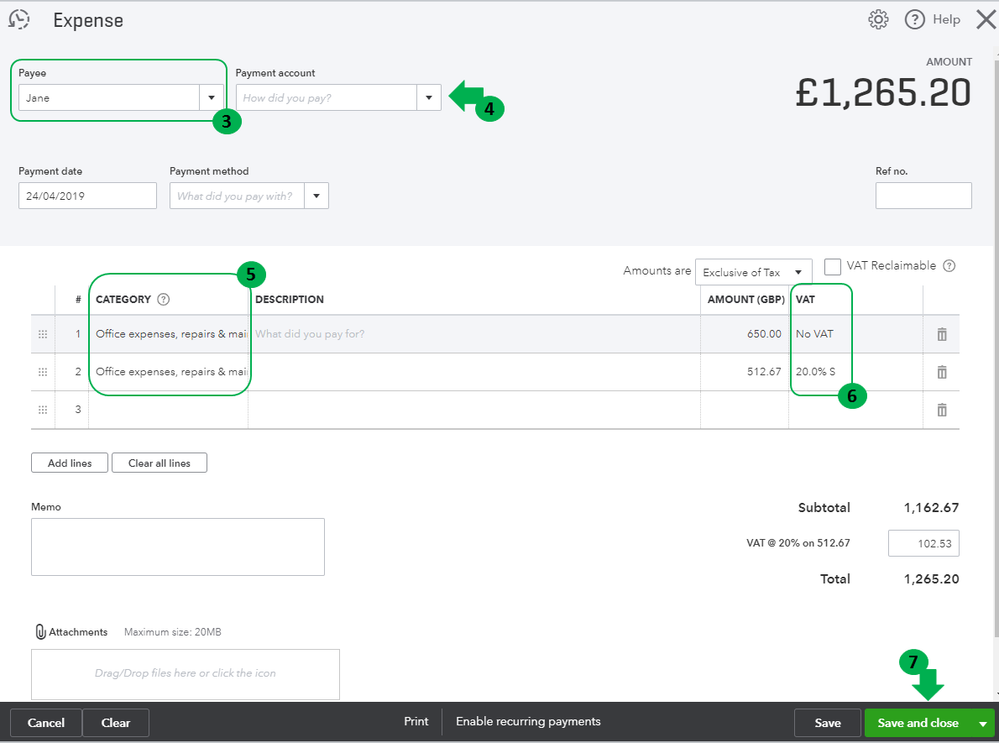Open the Payment account dropdown

[429, 98]
